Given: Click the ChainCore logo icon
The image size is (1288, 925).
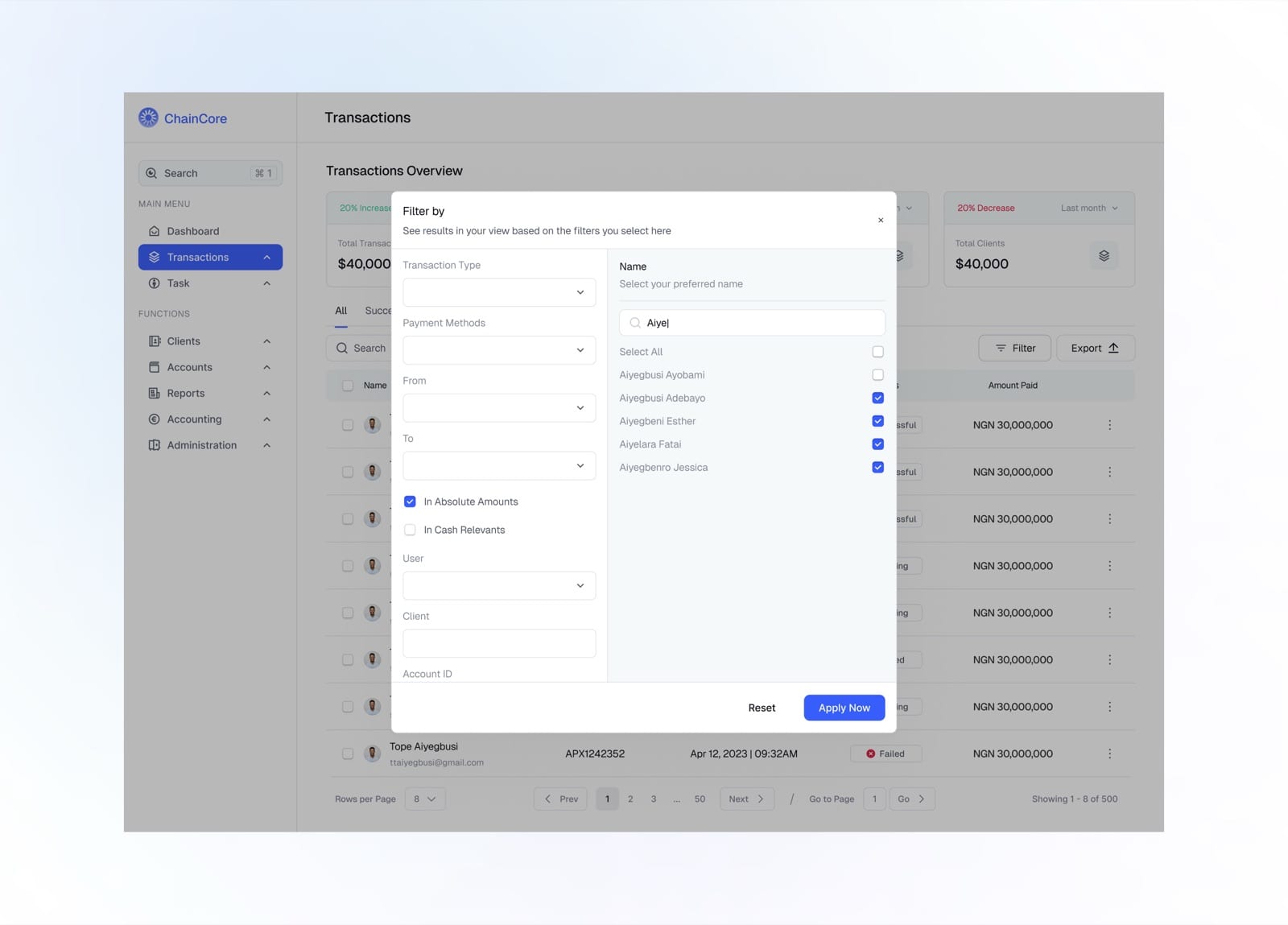Looking at the screenshot, I should click(148, 118).
